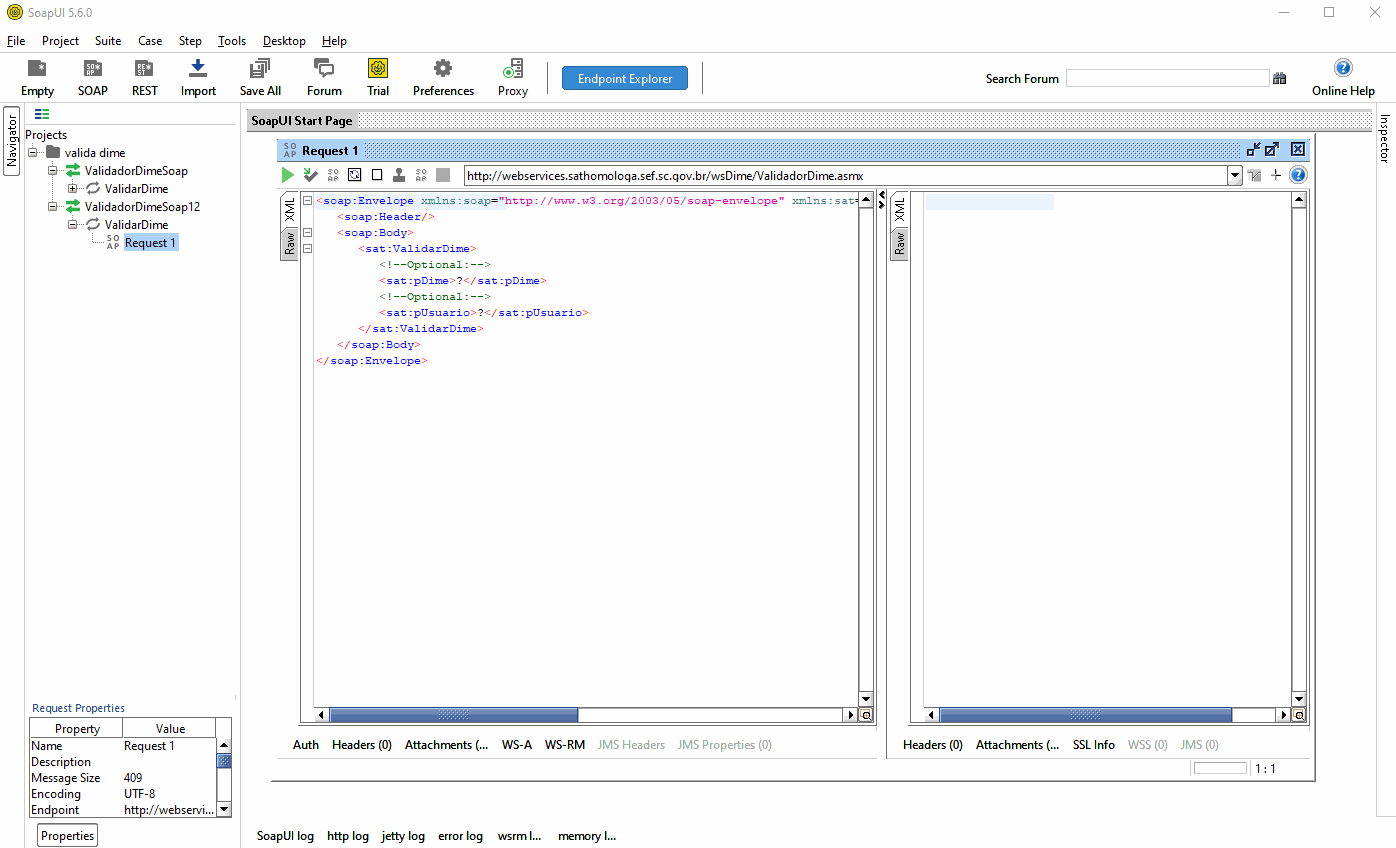Open the SoapUI log tab

285,836
